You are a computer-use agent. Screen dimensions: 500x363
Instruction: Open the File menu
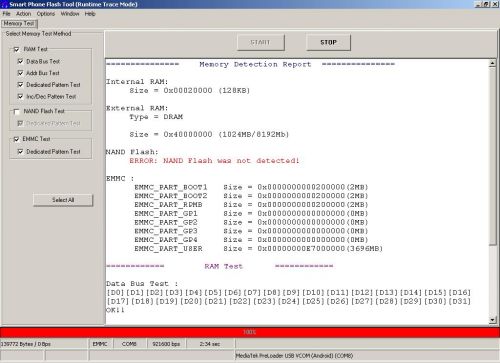(7, 14)
